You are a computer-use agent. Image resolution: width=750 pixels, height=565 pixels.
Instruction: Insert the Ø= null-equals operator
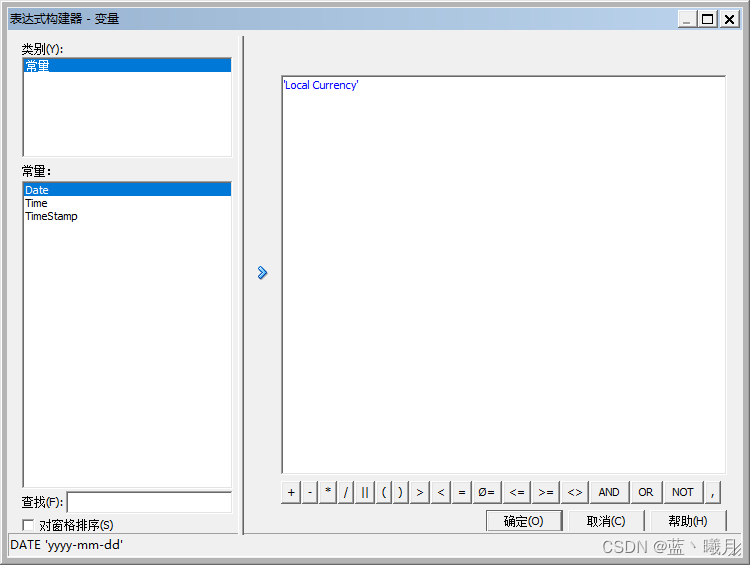[486, 492]
